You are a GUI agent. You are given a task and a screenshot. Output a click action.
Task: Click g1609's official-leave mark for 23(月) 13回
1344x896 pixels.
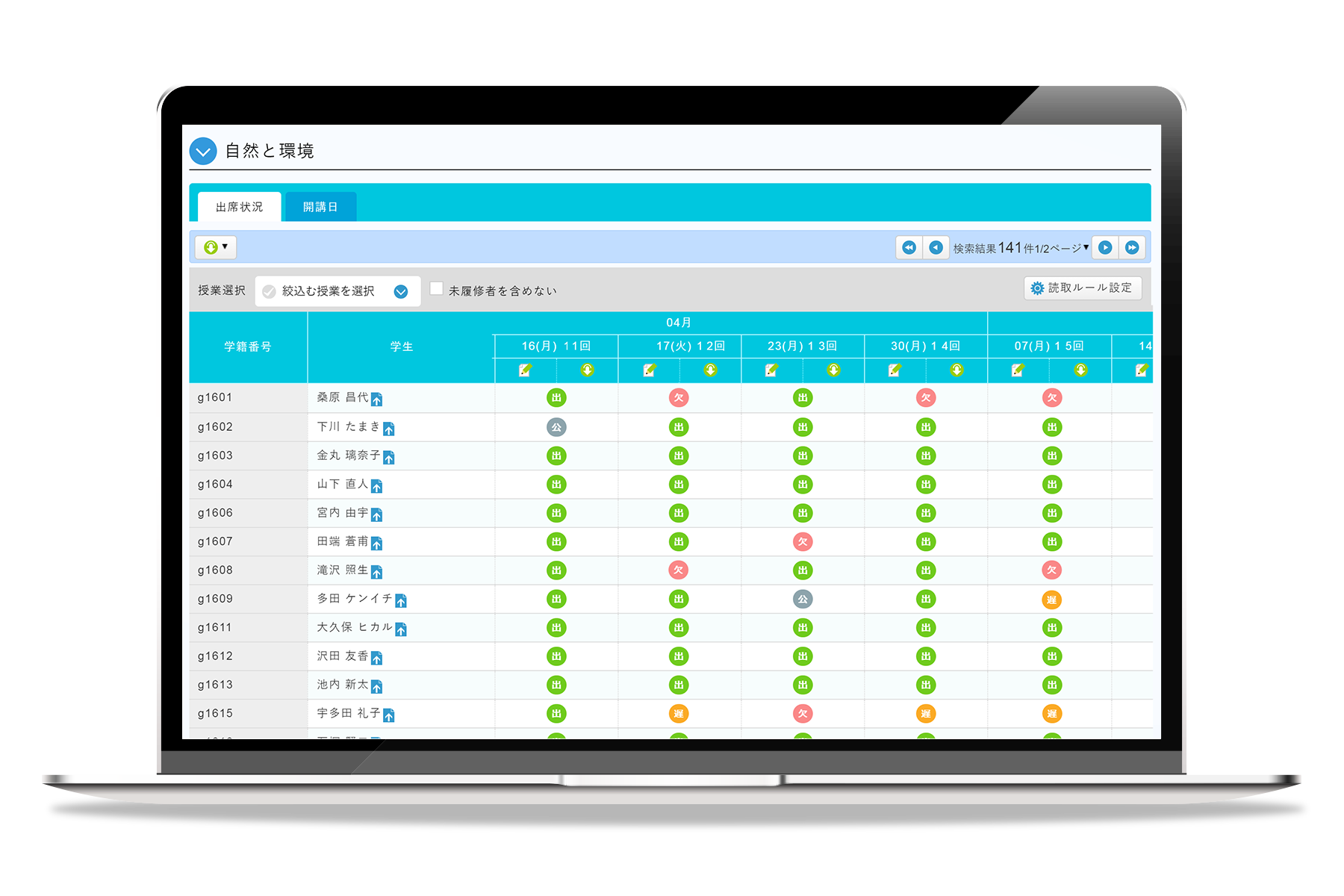click(x=803, y=599)
